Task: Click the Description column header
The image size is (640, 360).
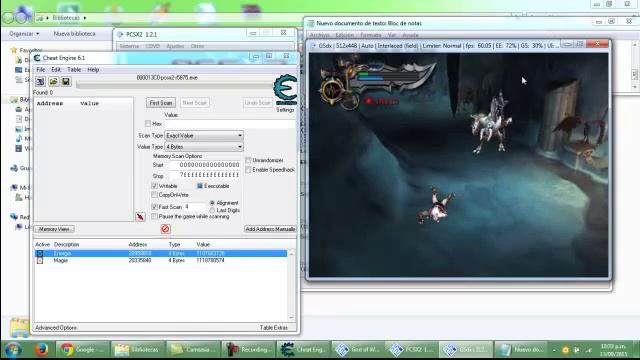Action: (67, 244)
